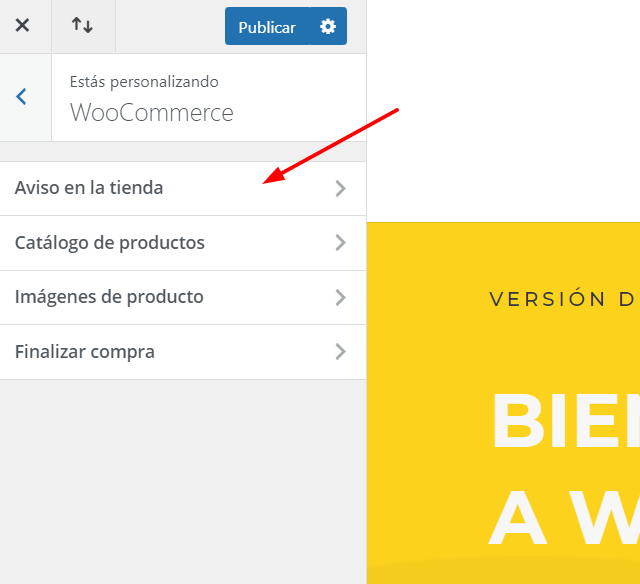Click the VERSIÓN D preview heading text

tap(564, 299)
